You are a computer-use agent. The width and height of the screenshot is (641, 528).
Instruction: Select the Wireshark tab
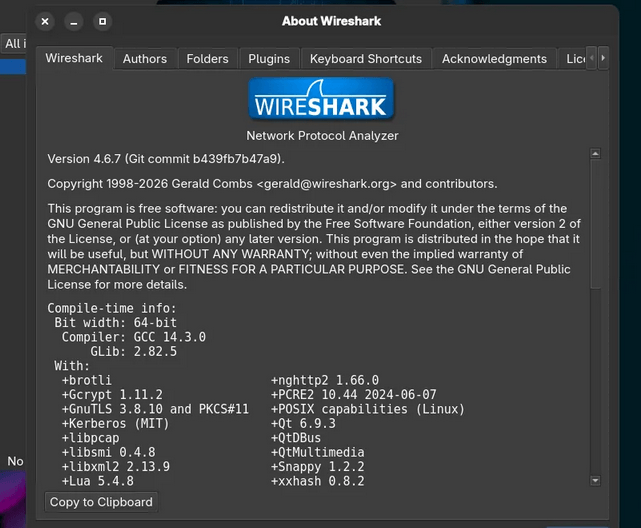tap(74, 58)
